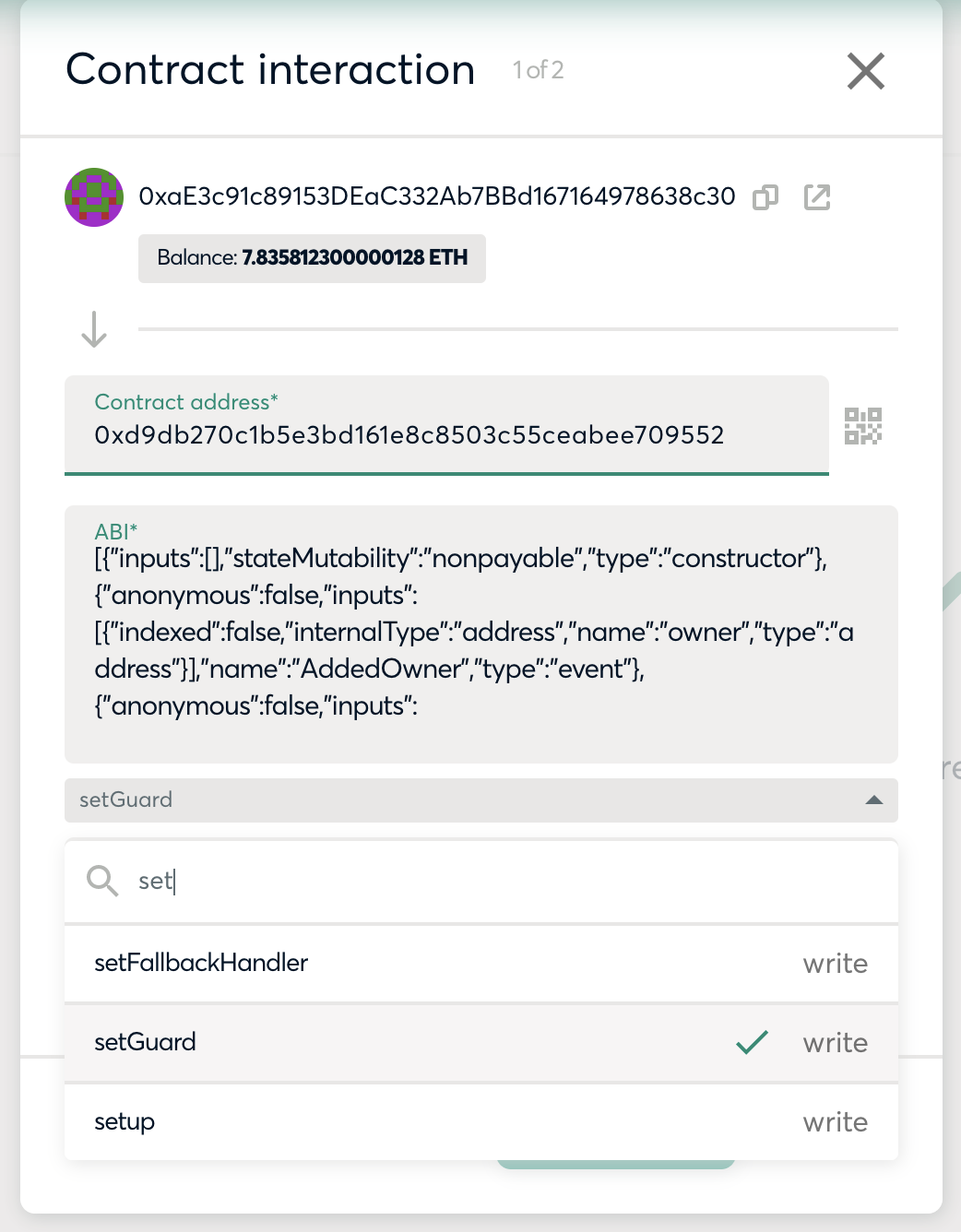Click the green checkmark beside setGuard
The width and height of the screenshot is (961, 1232).
pyautogui.click(x=753, y=1042)
